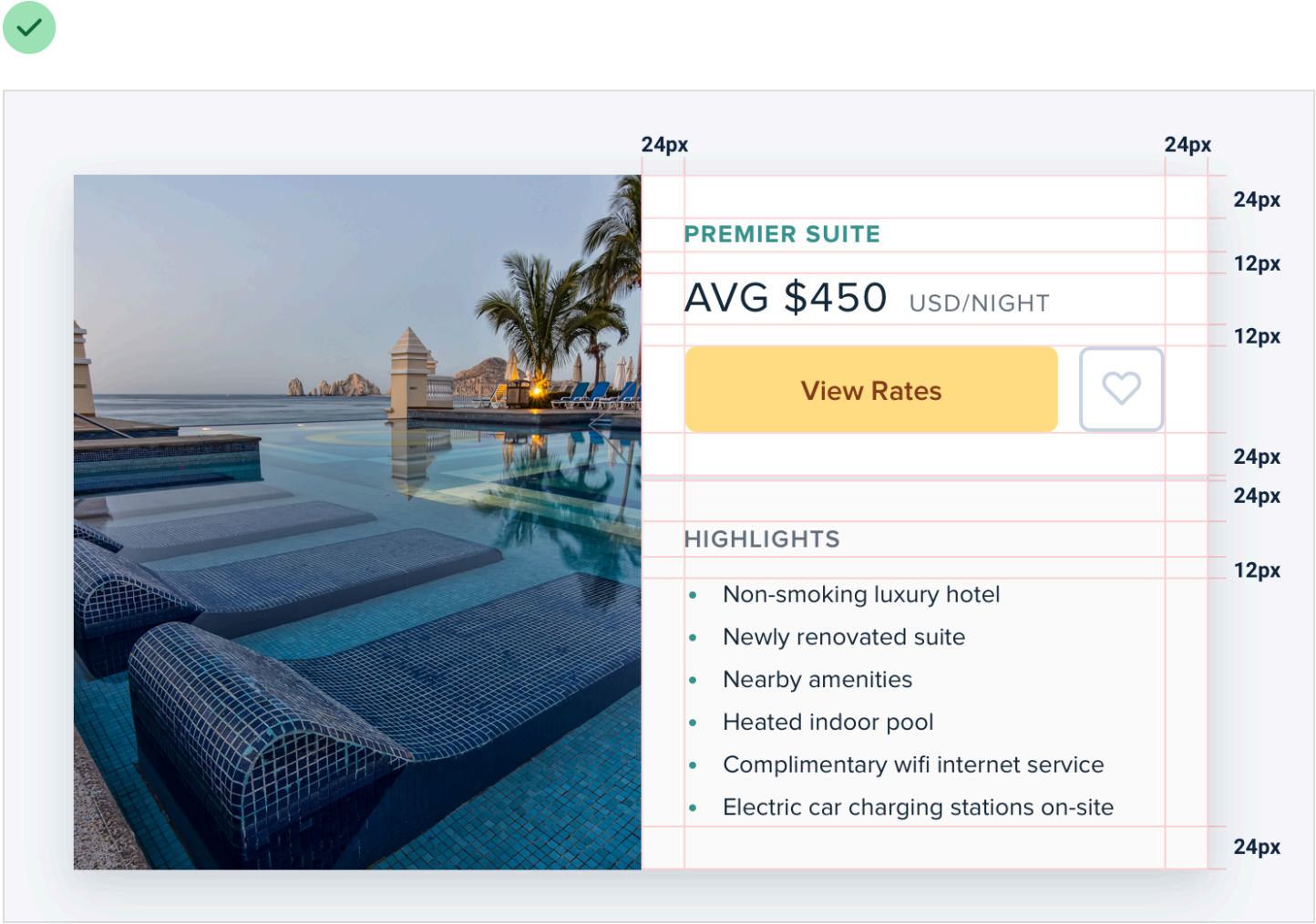Favorite the suite with the heart icon
This screenshot has width=1316, height=924.
click(x=1121, y=389)
